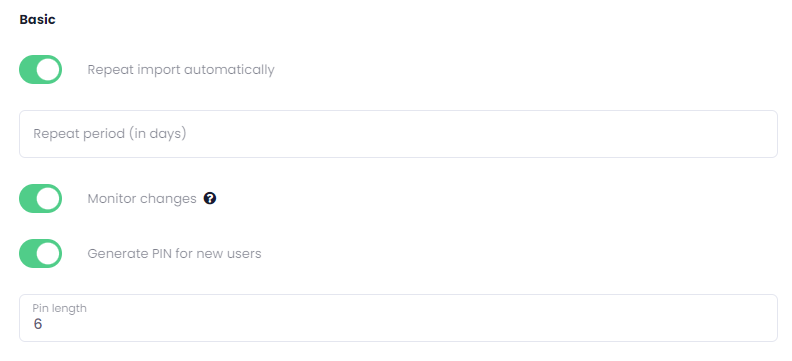
Task: Click the white knob of the Monitor changes toggle
Action: (x=48, y=198)
